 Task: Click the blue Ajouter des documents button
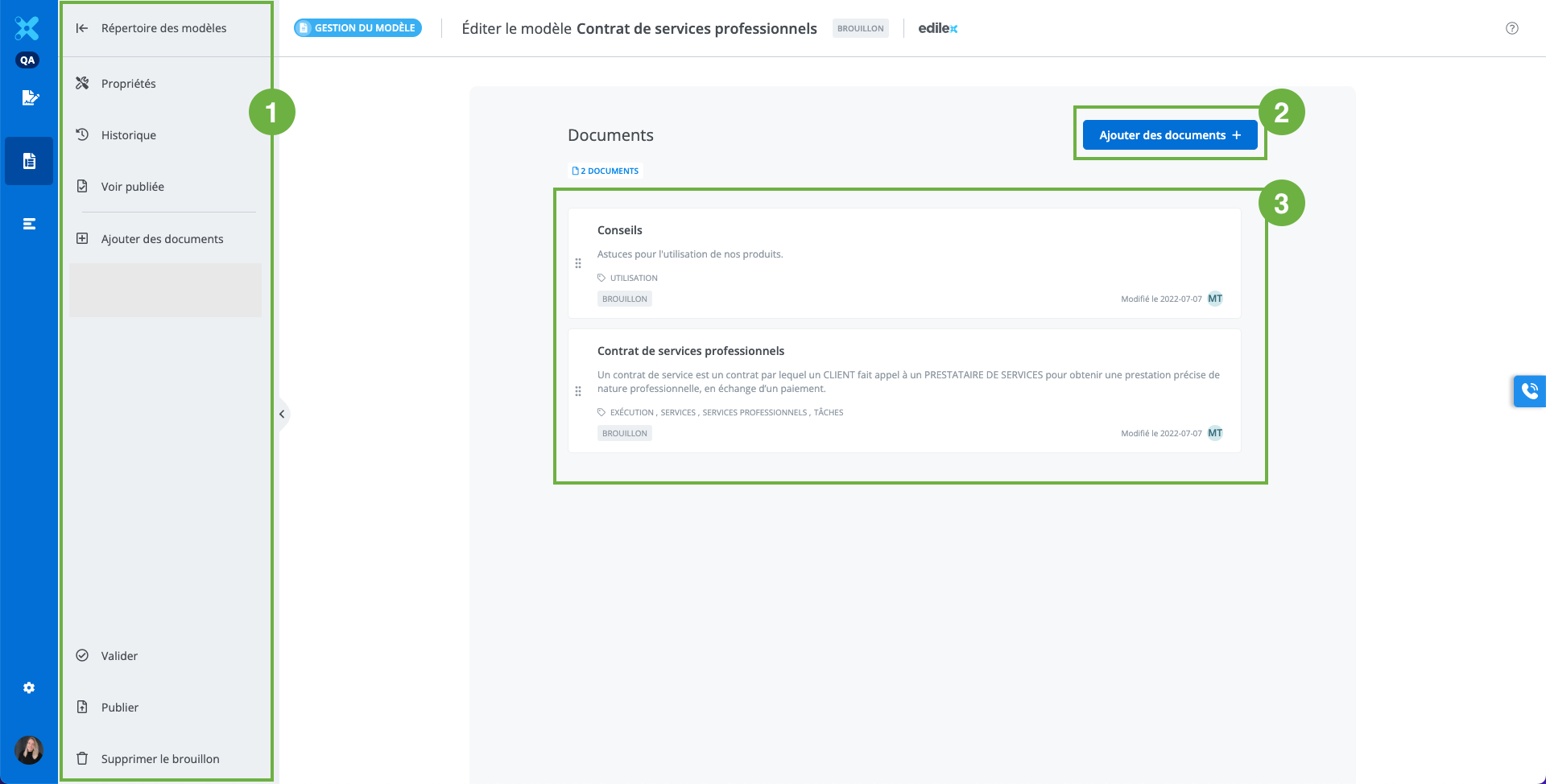(1169, 135)
